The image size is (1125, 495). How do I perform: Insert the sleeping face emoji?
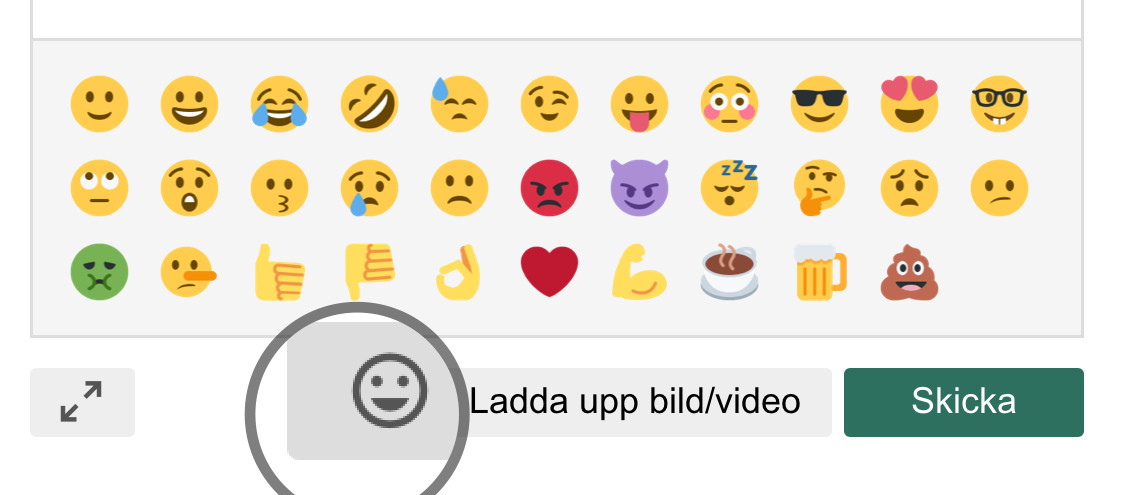coord(729,188)
